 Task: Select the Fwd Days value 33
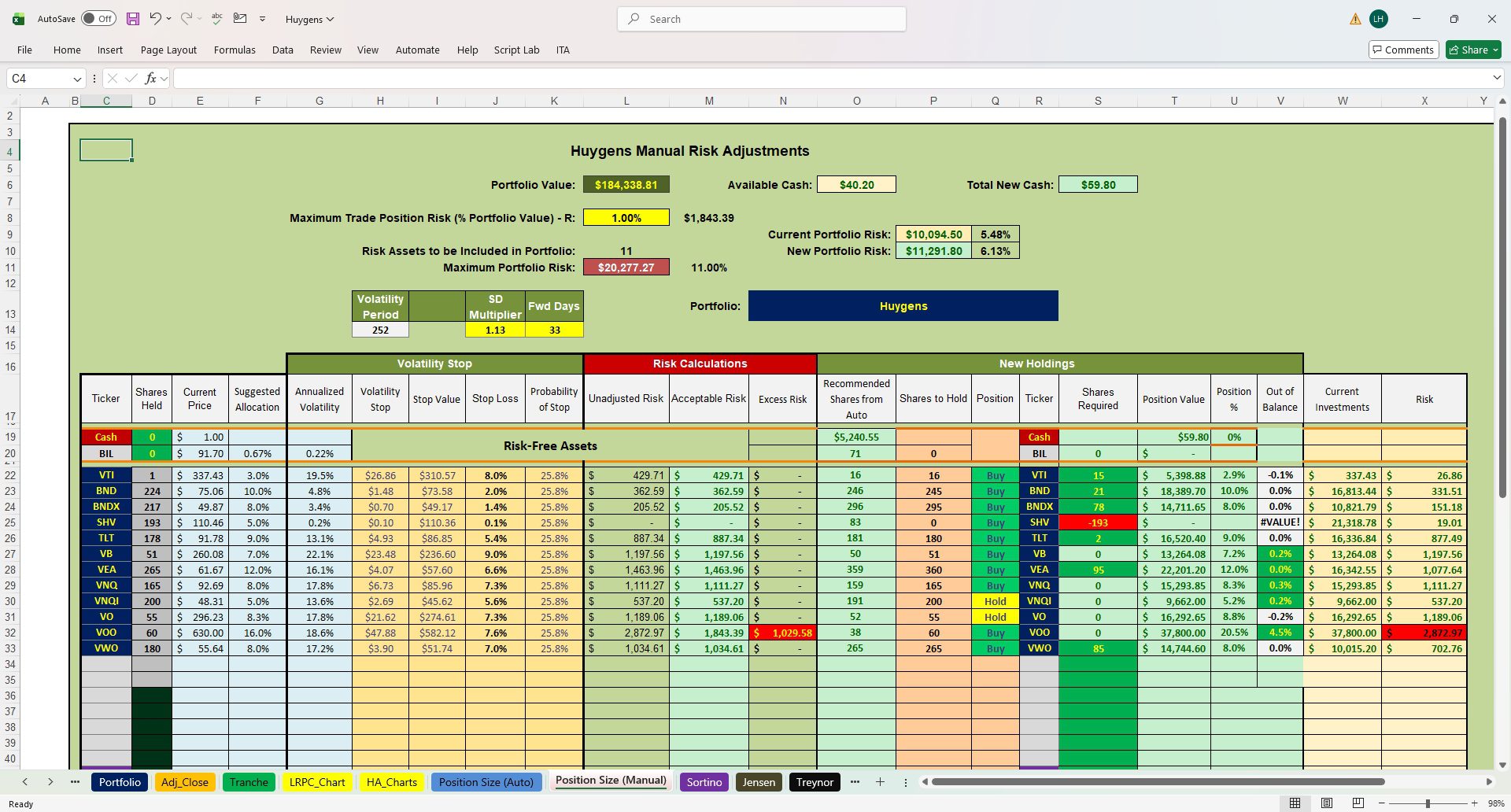point(554,330)
